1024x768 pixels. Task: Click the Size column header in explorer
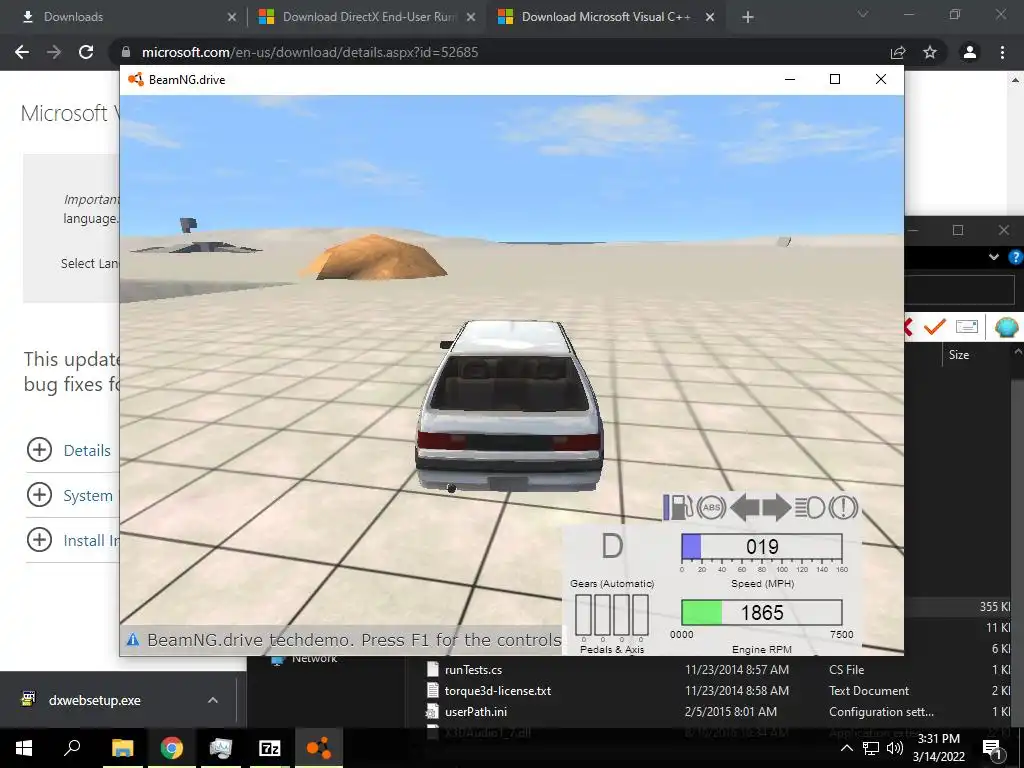(x=959, y=355)
